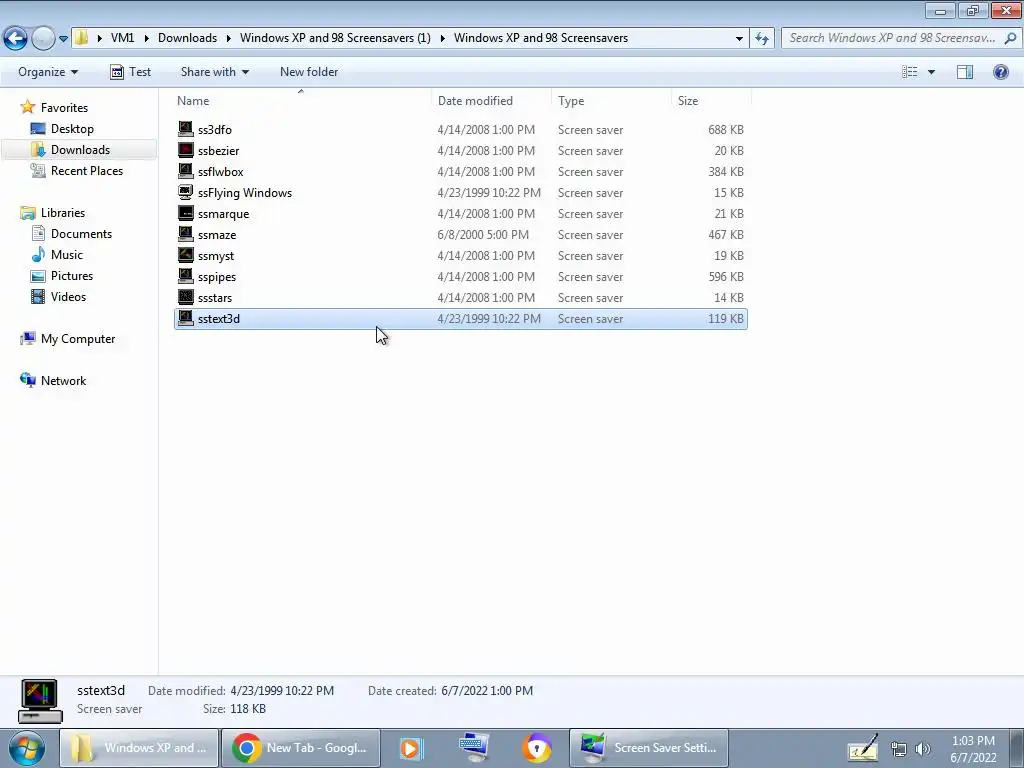Sort by the Type column header

pyautogui.click(x=611, y=101)
